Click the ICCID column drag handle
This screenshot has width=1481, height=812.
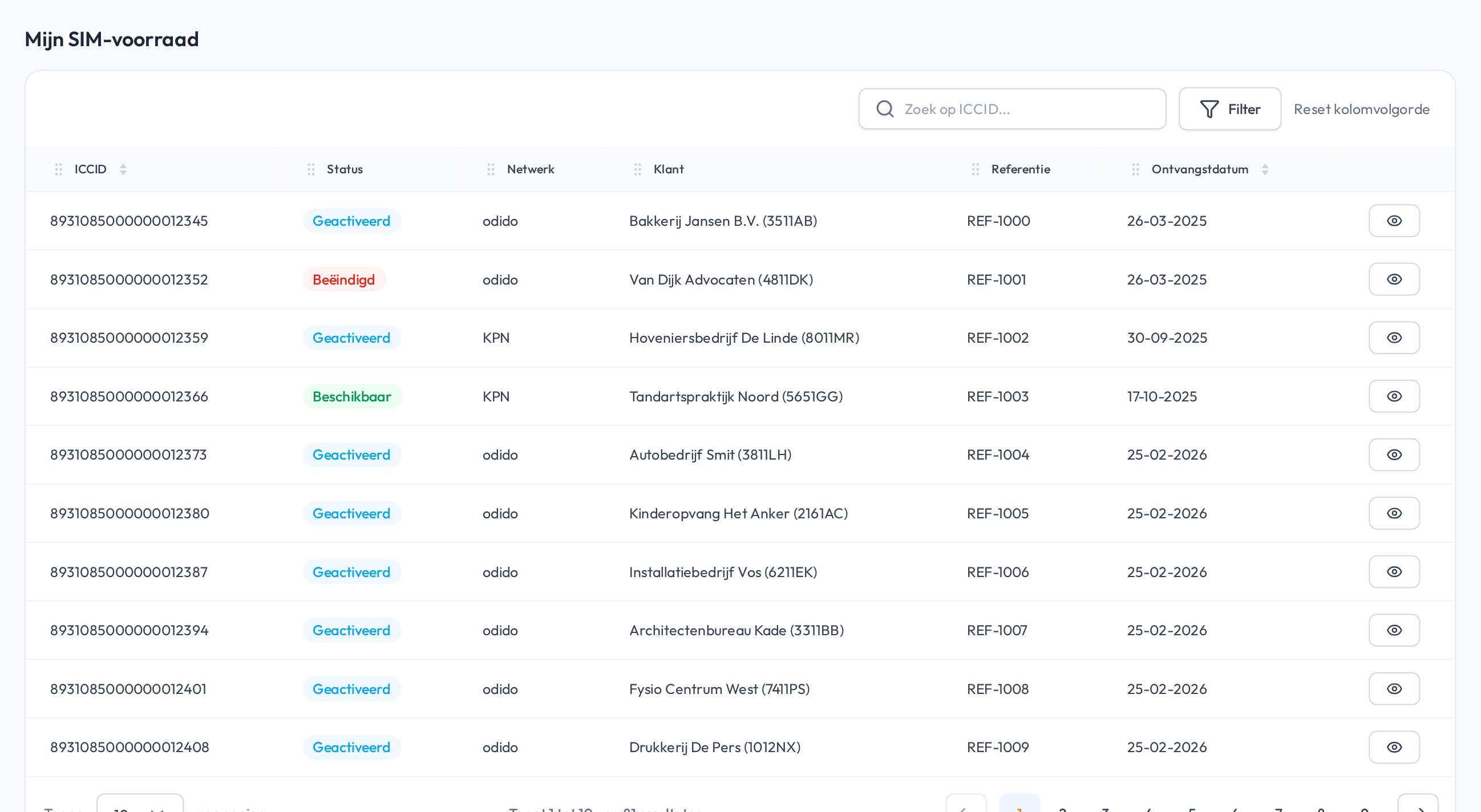click(x=58, y=169)
